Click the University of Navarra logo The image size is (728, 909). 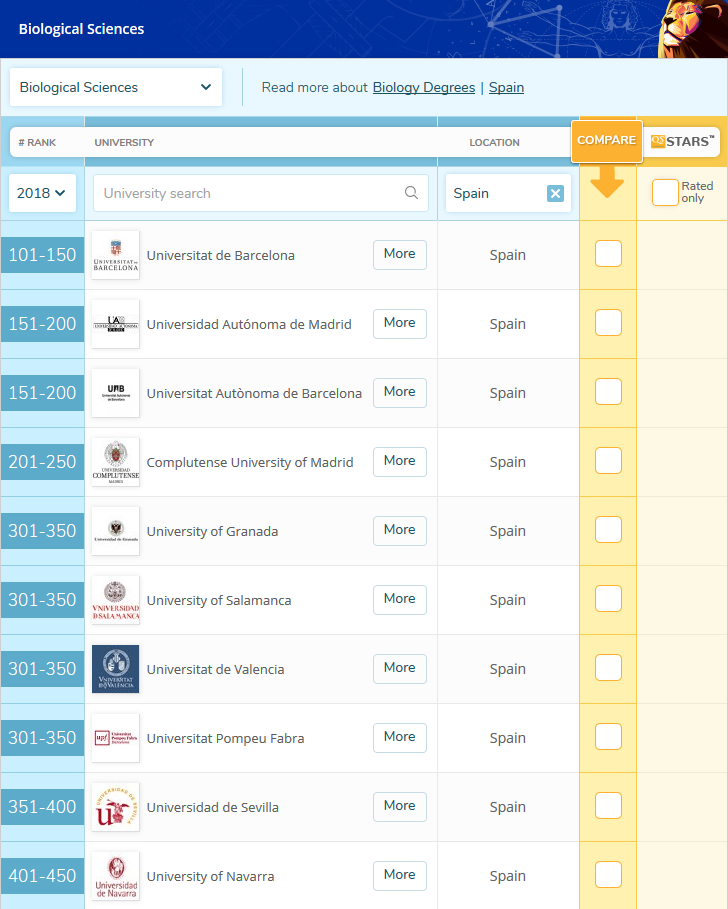[115, 876]
